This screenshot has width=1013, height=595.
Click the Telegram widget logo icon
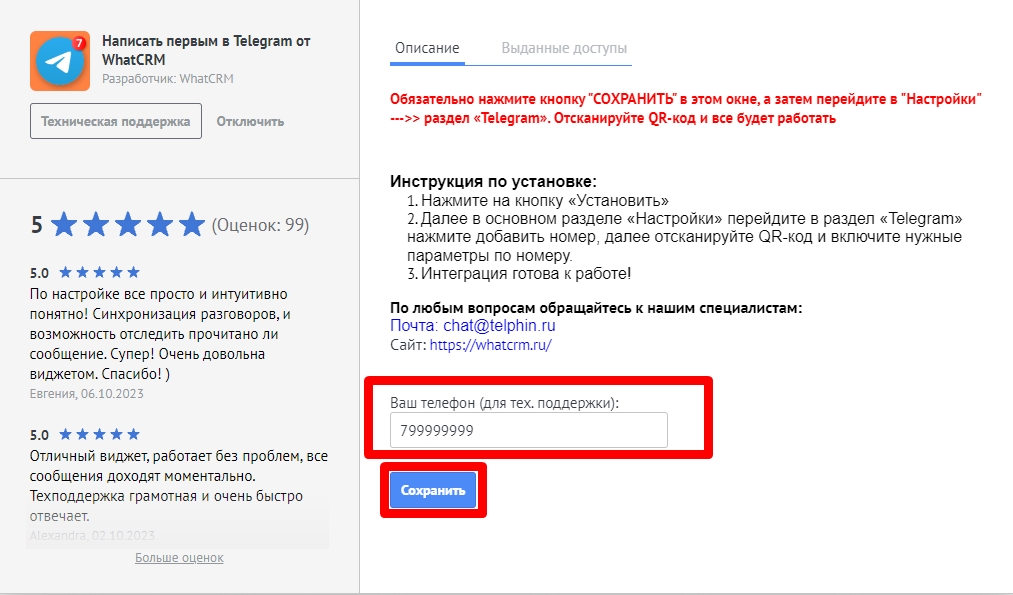pos(60,61)
